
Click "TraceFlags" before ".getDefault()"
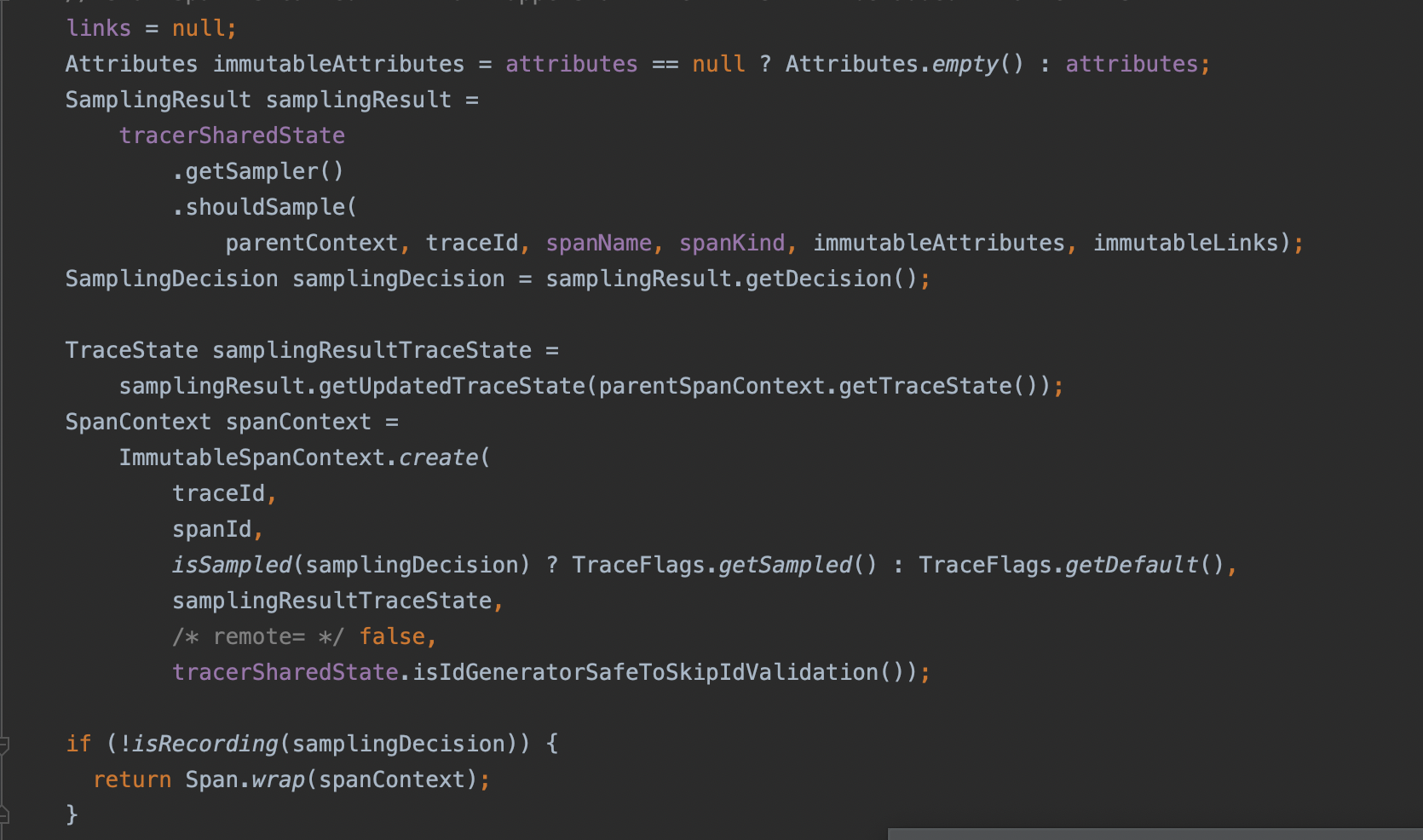[985, 565]
